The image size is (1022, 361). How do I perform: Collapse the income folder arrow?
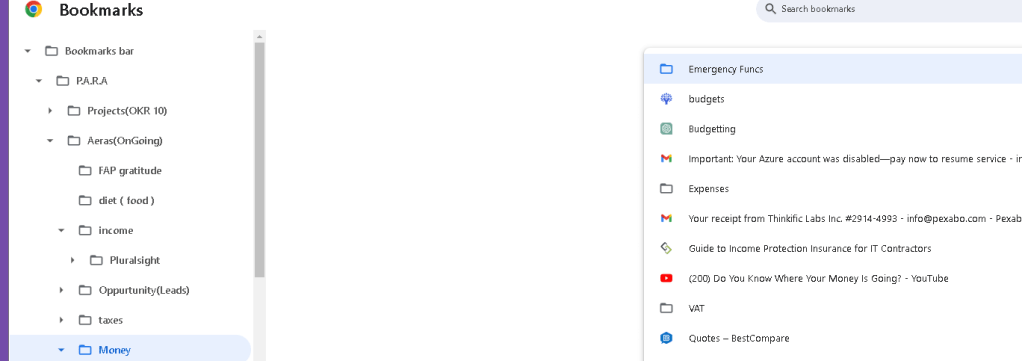click(61, 231)
